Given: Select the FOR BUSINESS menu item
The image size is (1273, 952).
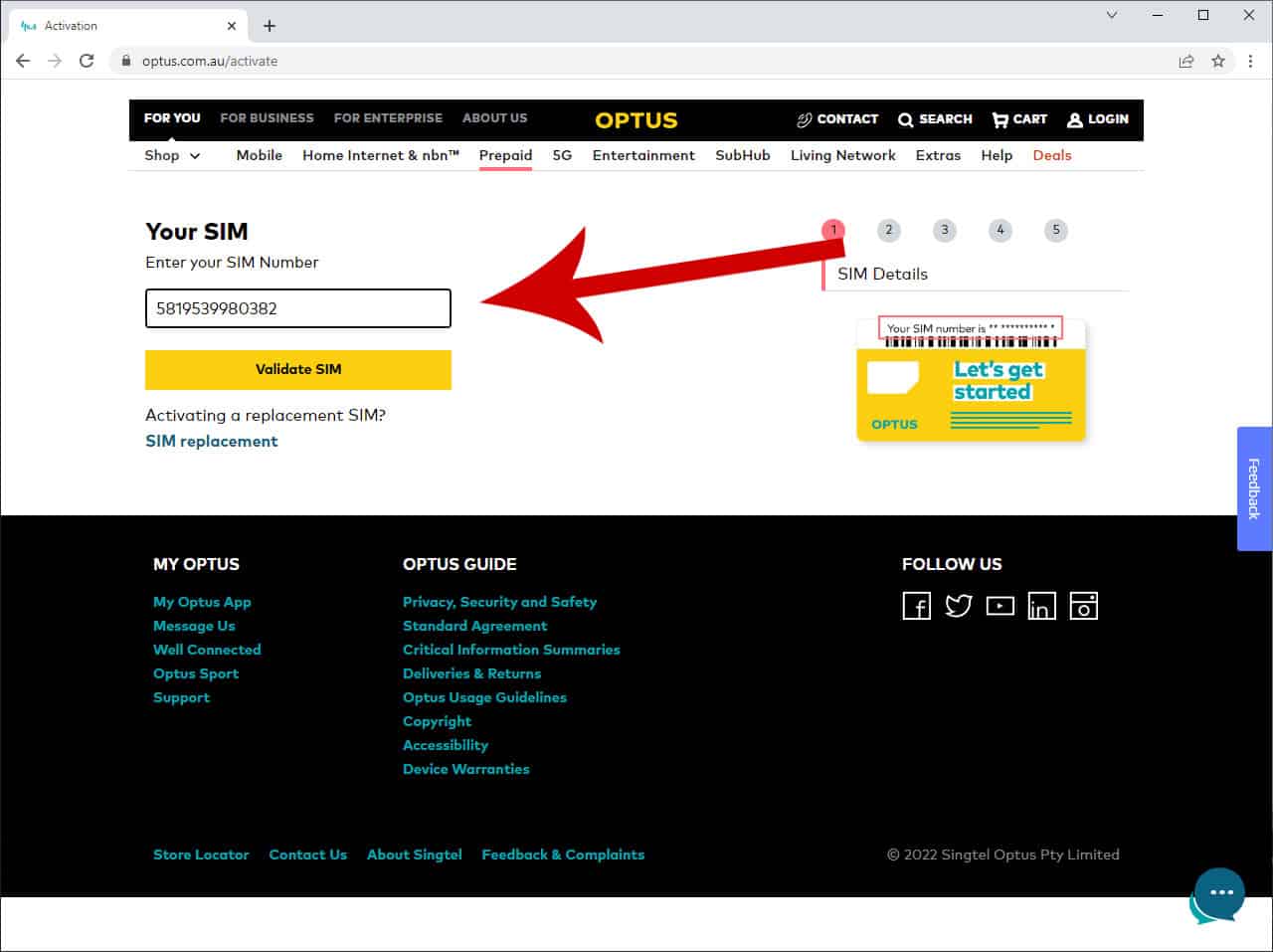Looking at the screenshot, I should 266,118.
